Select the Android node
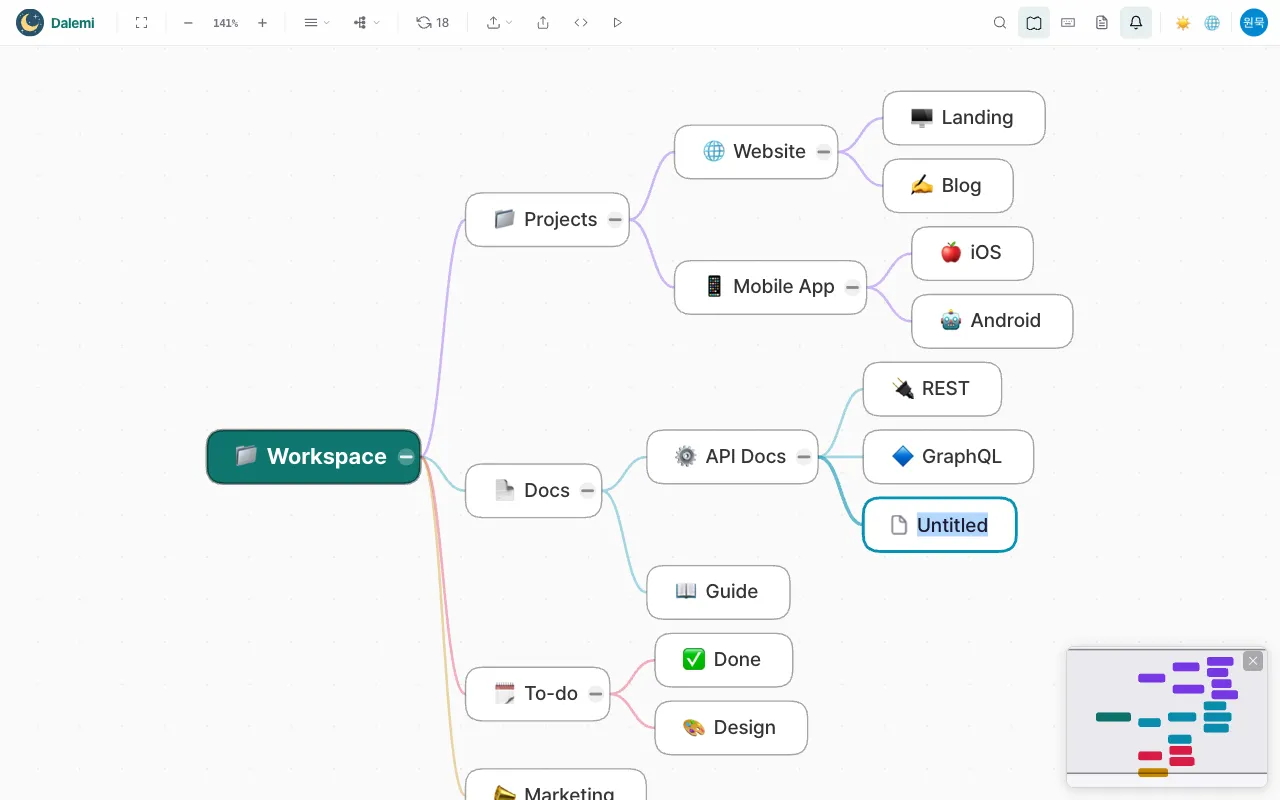Viewport: 1280px width, 800px height. (x=992, y=321)
